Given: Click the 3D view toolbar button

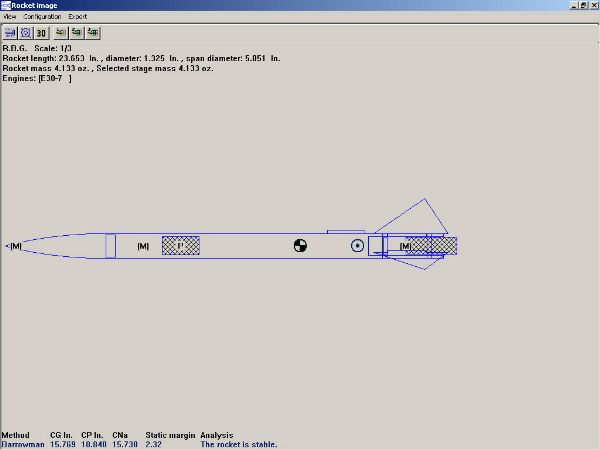Looking at the screenshot, I should tap(42, 32).
